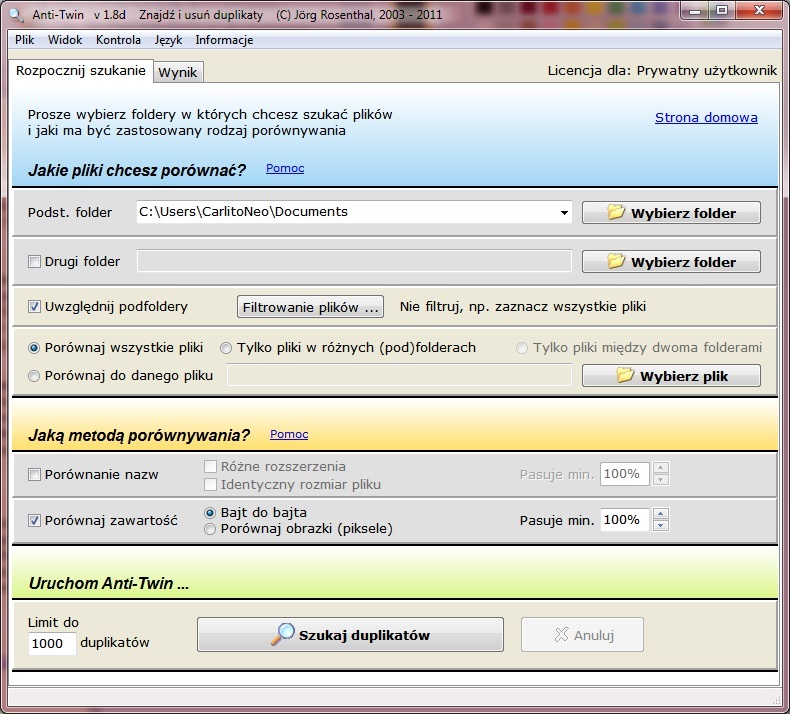Select Porównaj do danego pliku option
The image size is (790, 714).
(x=34, y=376)
